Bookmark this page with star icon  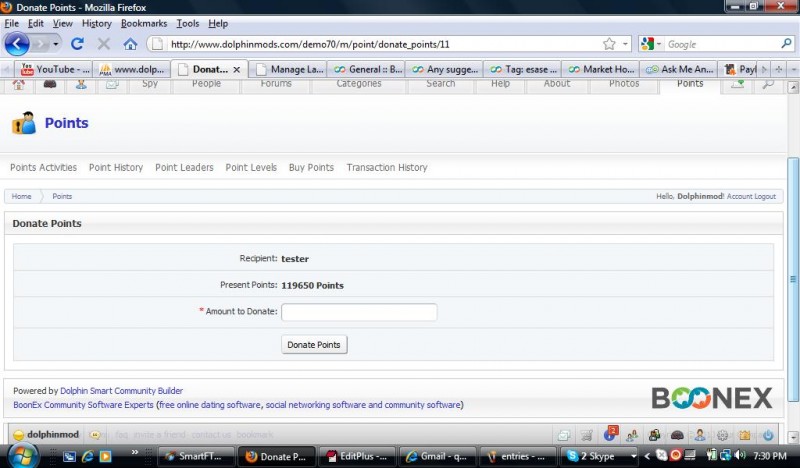(609, 44)
